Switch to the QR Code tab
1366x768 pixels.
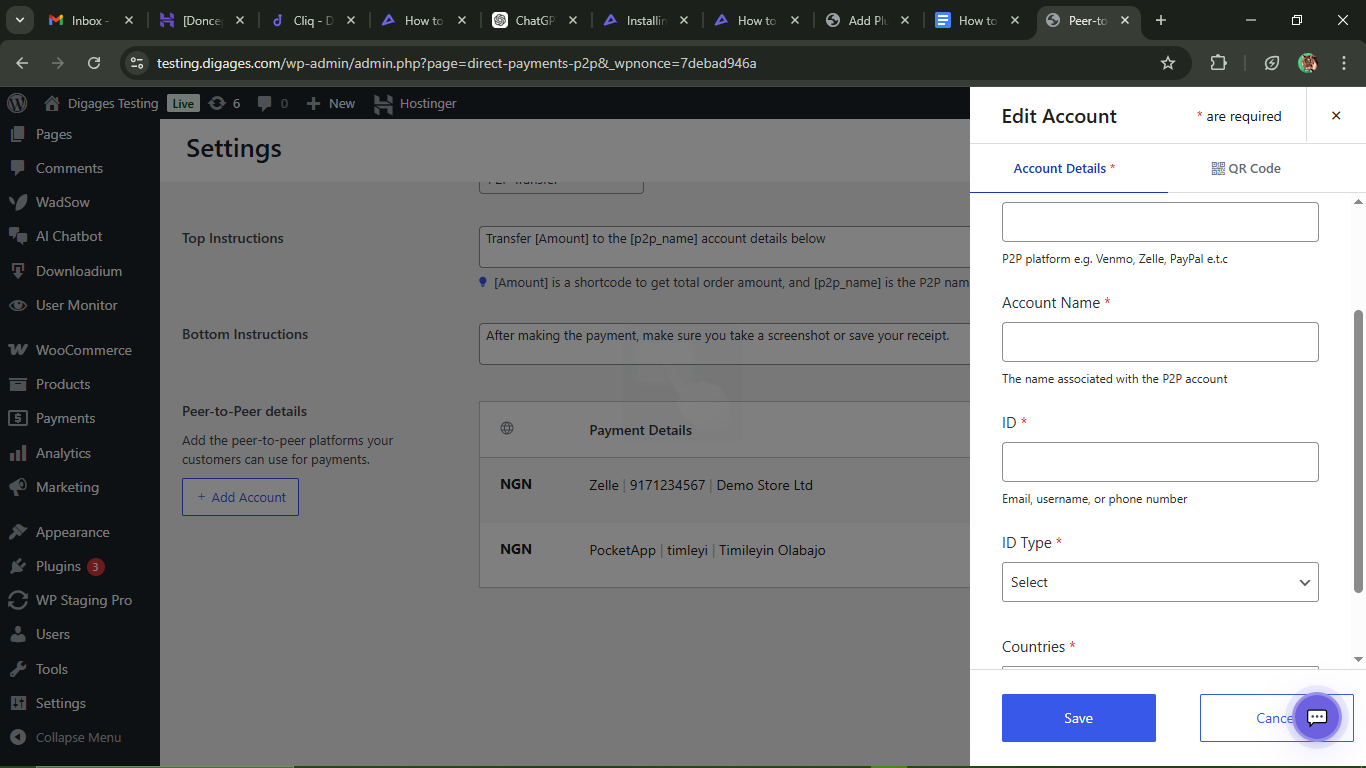(1246, 168)
